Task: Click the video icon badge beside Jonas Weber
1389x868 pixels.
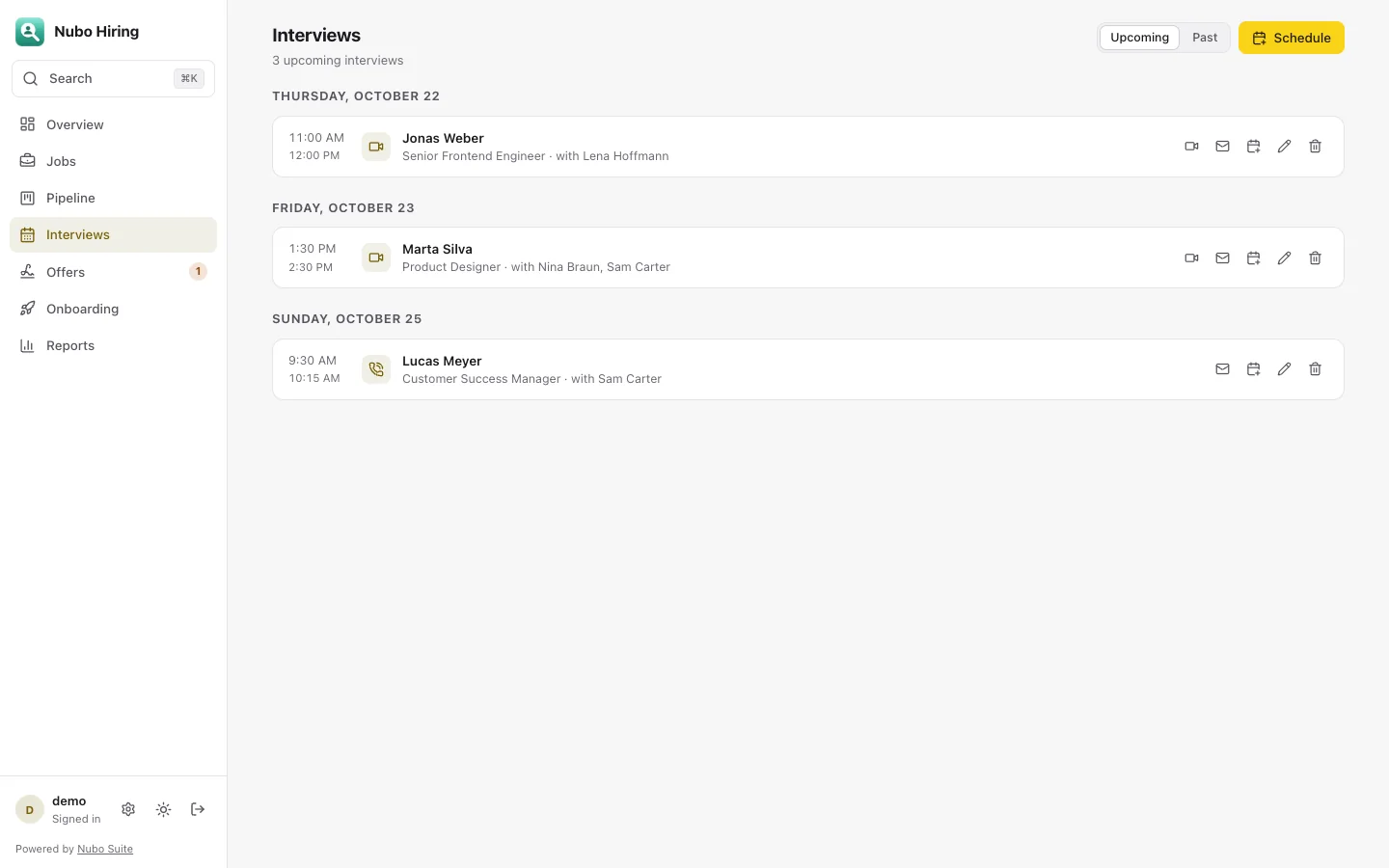Action: (x=376, y=147)
